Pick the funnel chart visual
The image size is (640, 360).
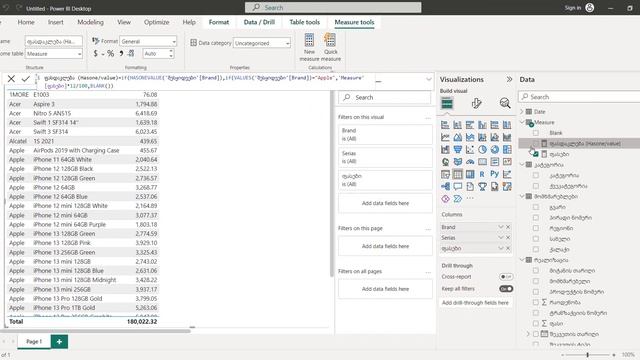click(x=458, y=150)
